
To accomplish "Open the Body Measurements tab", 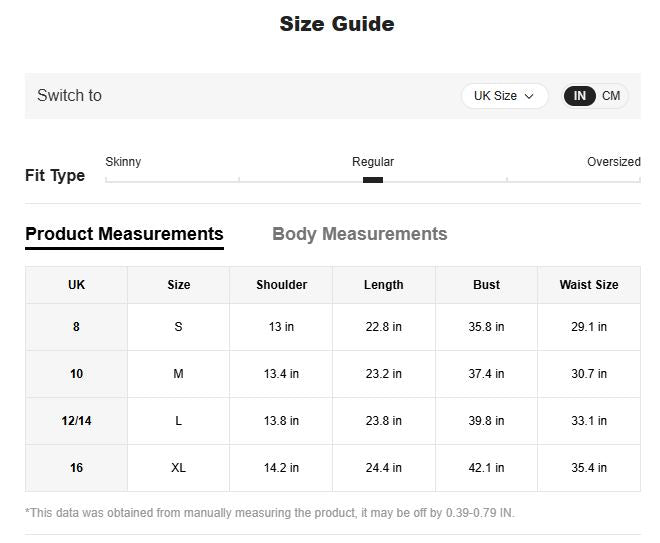I will pos(359,234).
